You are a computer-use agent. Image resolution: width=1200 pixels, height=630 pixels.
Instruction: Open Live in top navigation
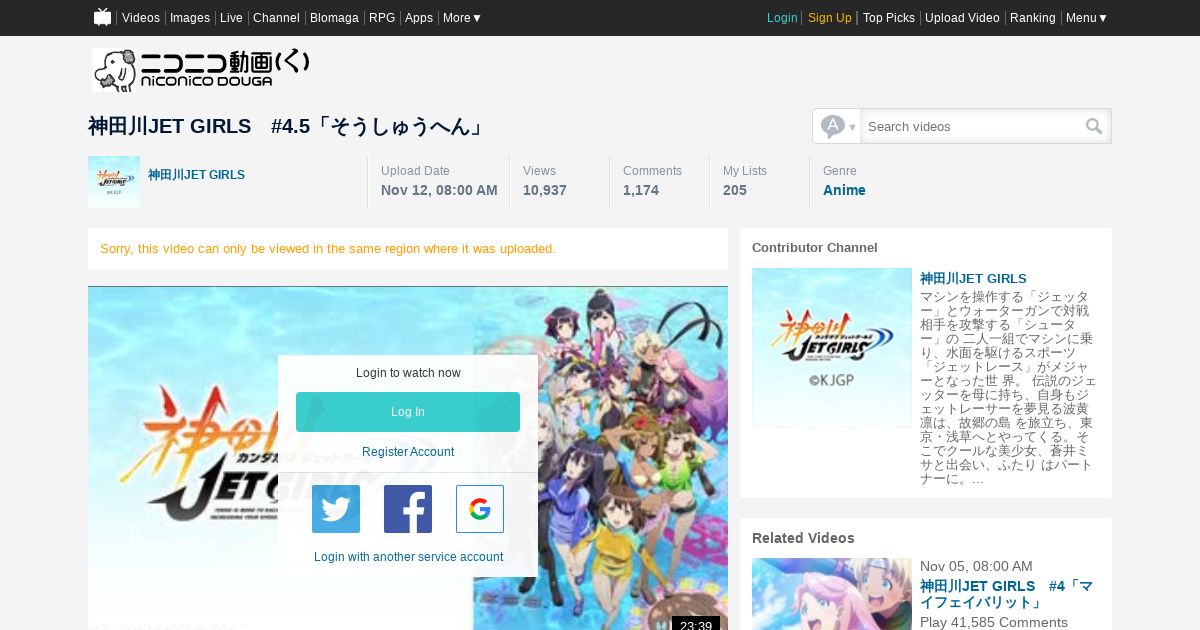(x=231, y=18)
